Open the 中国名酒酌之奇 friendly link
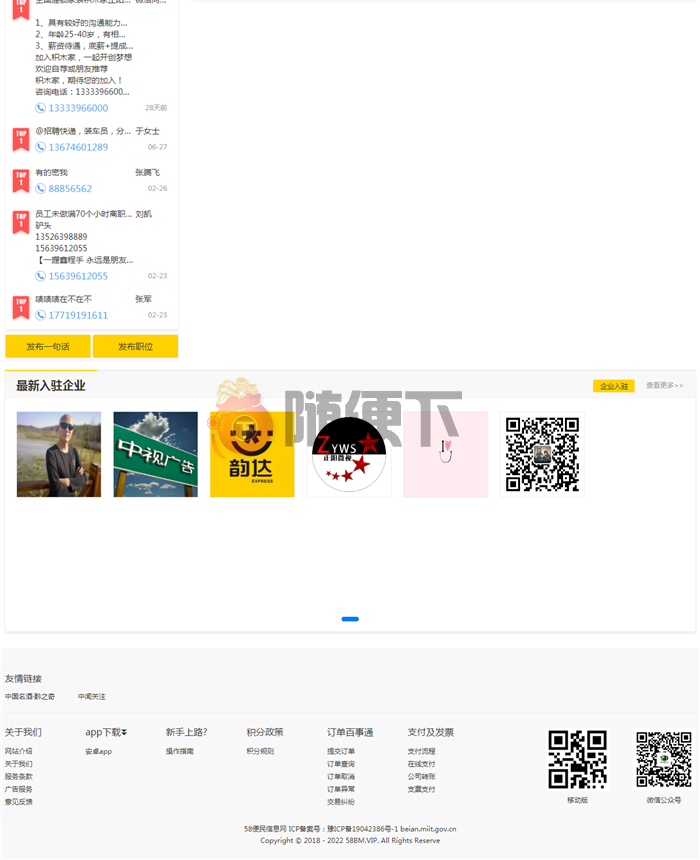Screen dimensions: 700x860 [30, 697]
